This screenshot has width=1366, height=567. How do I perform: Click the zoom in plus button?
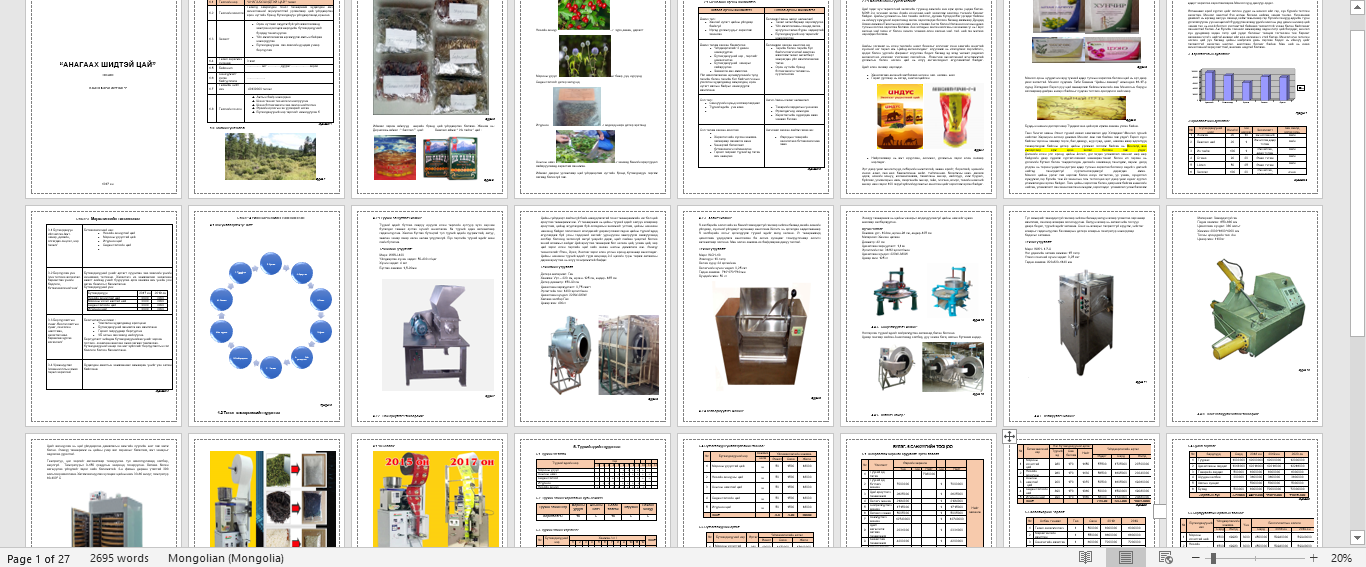(1314, 558)
